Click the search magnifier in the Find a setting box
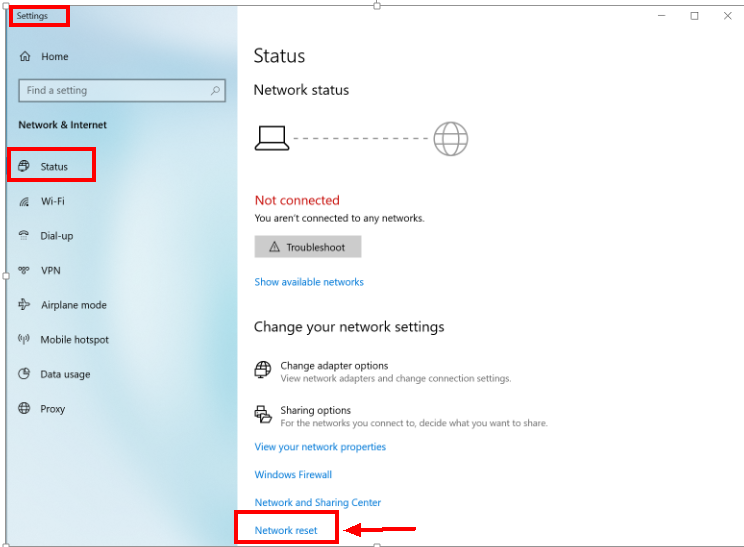 [215, 90]
